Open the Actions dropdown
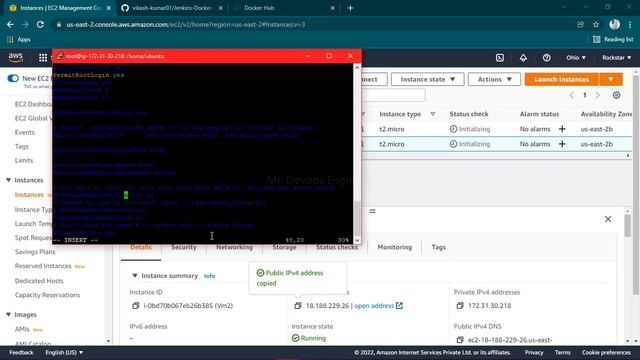Image resolution: width=640 pixels, height=360 pixels. pos(494,79)
